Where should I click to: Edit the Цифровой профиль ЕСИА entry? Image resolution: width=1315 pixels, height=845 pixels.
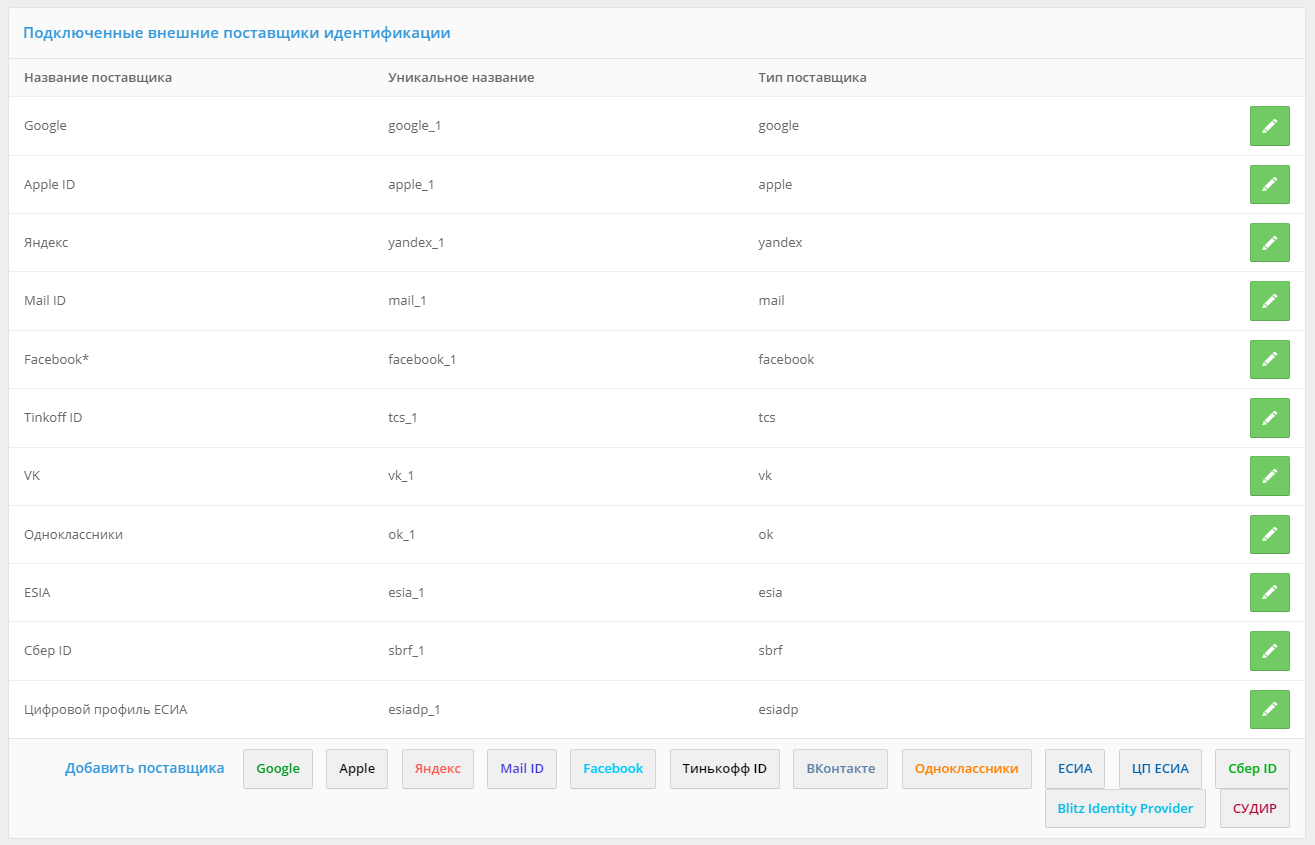click(1269, 709)
